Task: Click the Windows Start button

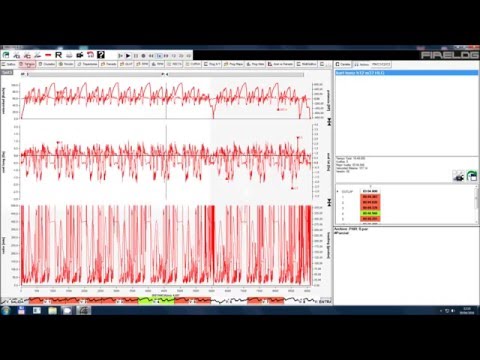Action: click(x=6, y=311)
